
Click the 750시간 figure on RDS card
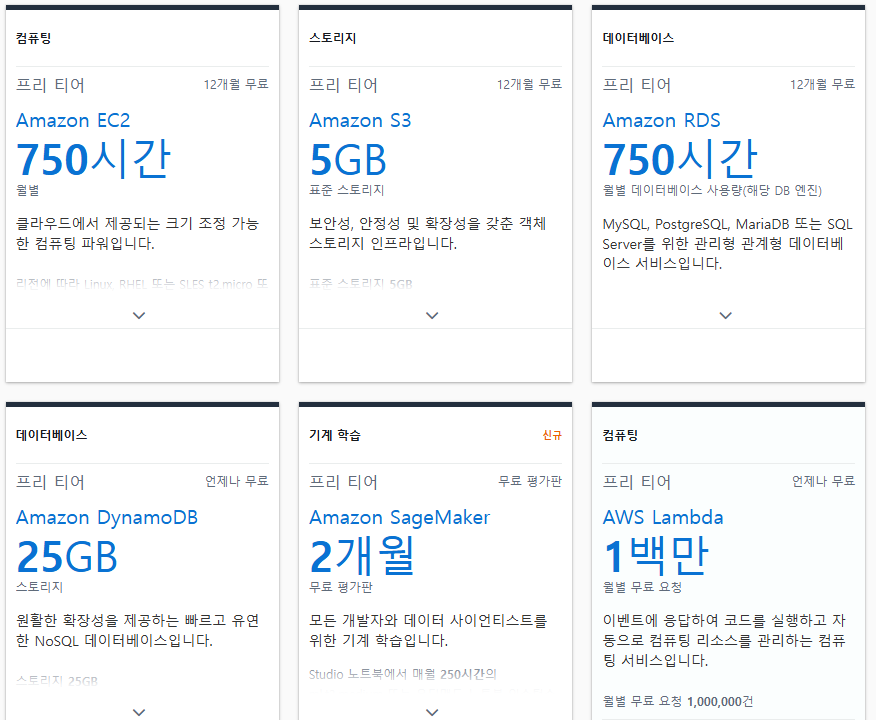[x=680, y=159]
